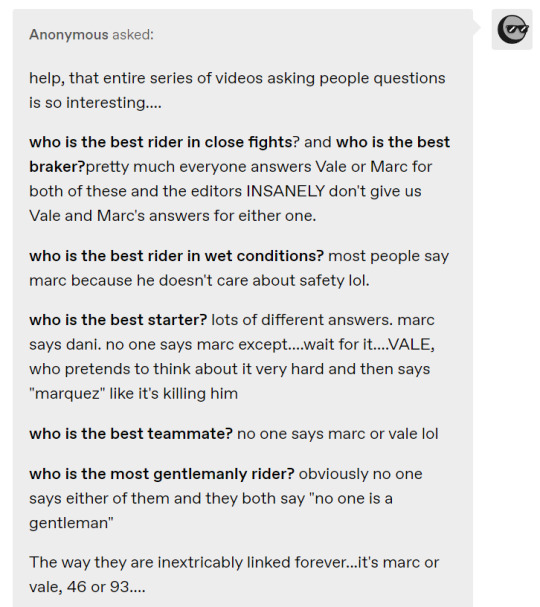Click the phrase 'marc says dani'
This screenshot has height=607, width=540.
click(232, 332)
